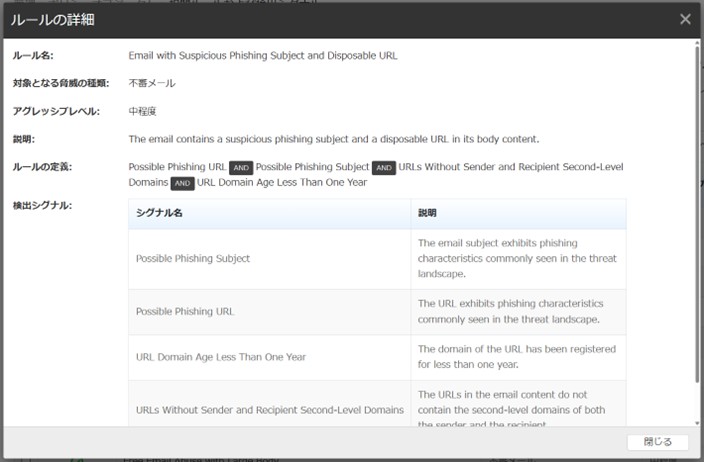Click the dialog's vertical scrollbar thumb
Screen dimensions: 704x462
(x=697, y=215)
